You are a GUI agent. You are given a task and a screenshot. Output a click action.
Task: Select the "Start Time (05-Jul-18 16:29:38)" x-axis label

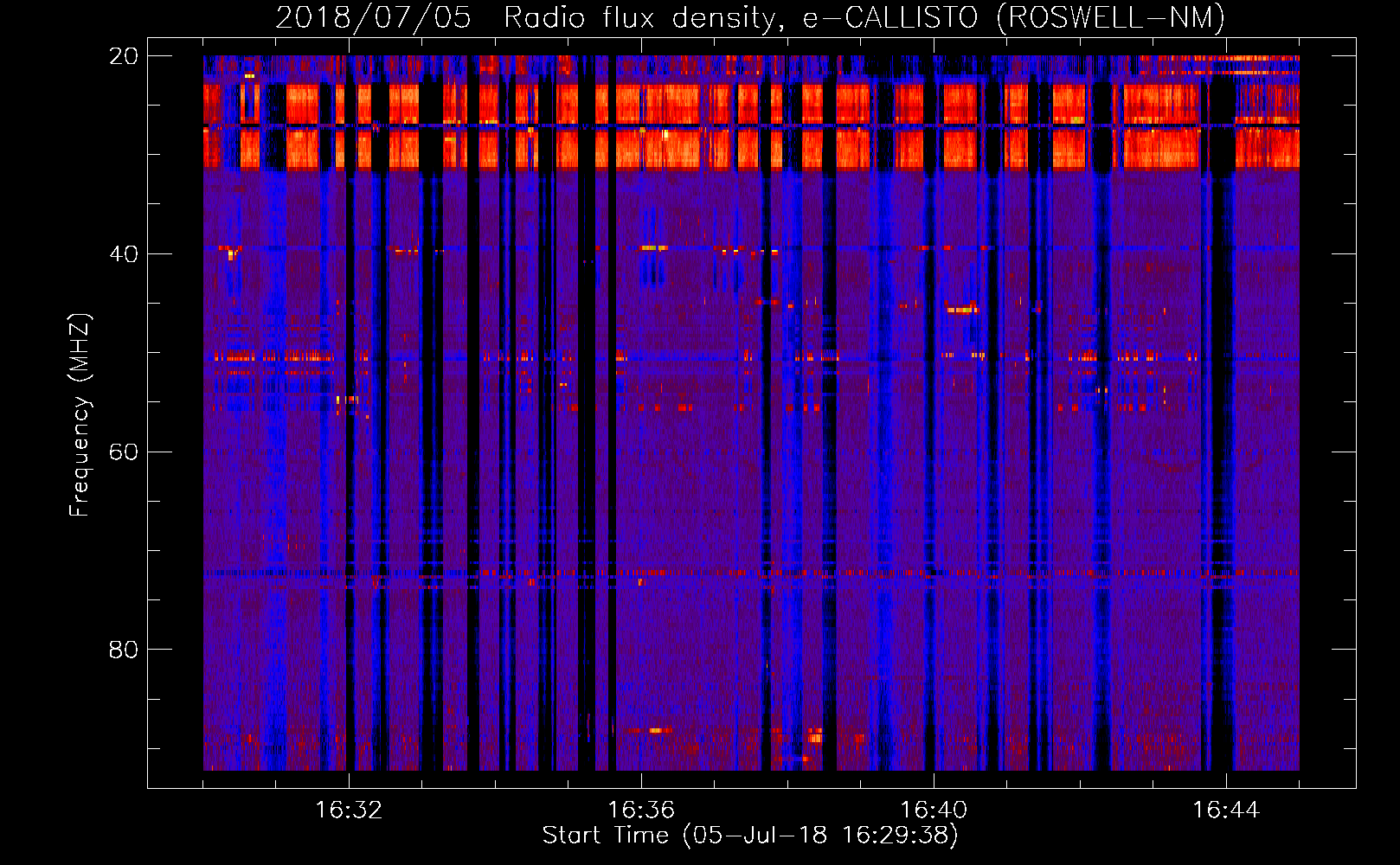click(750, 836)
